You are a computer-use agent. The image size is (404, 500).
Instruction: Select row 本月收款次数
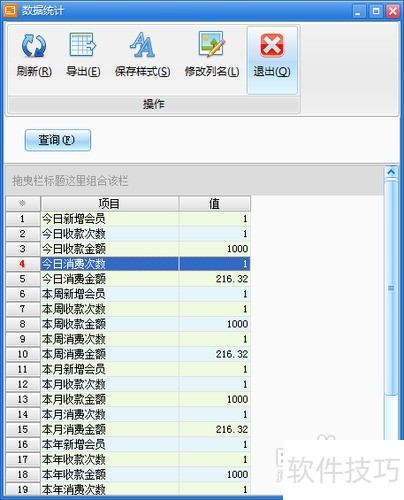[x=128, y=384]
